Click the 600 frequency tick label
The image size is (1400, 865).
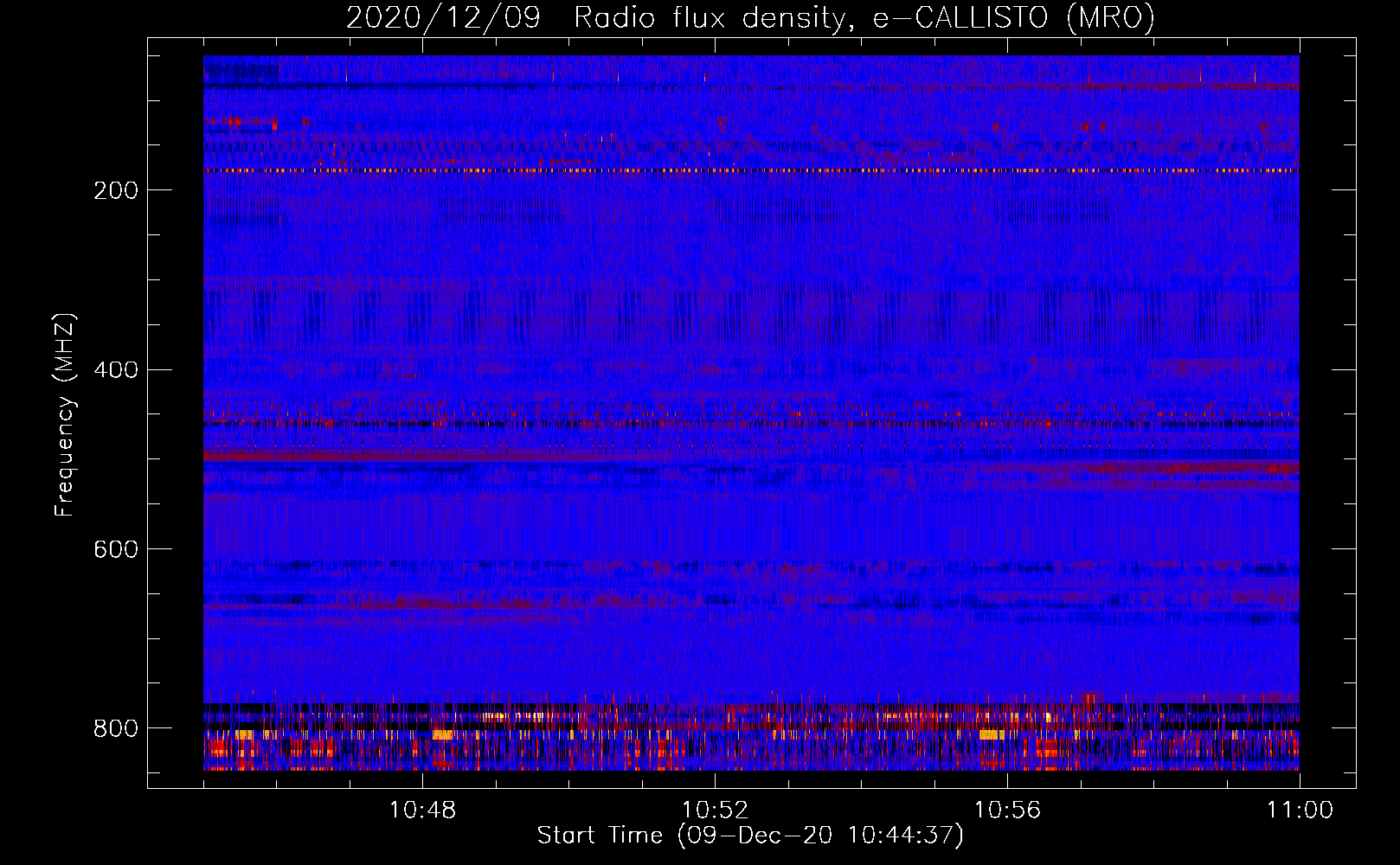[x=115, y=549]
